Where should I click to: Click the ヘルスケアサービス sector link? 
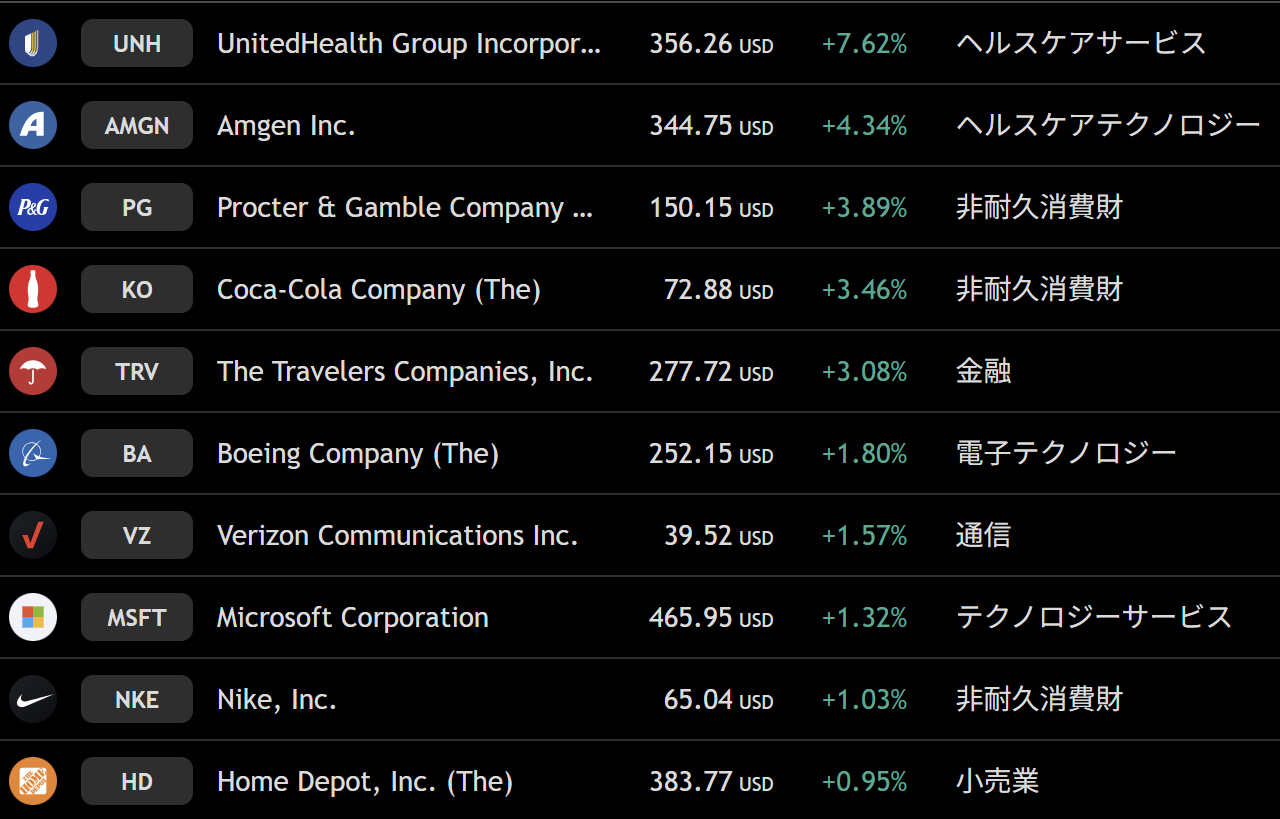[x=1081, y=43]
